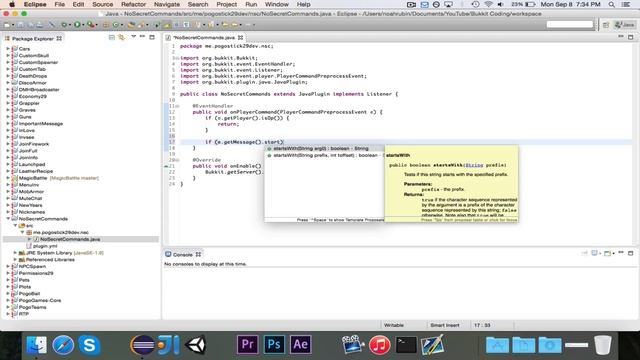Click the New Java Class toolbar icon
640x360 pixels.
(116, 25)
